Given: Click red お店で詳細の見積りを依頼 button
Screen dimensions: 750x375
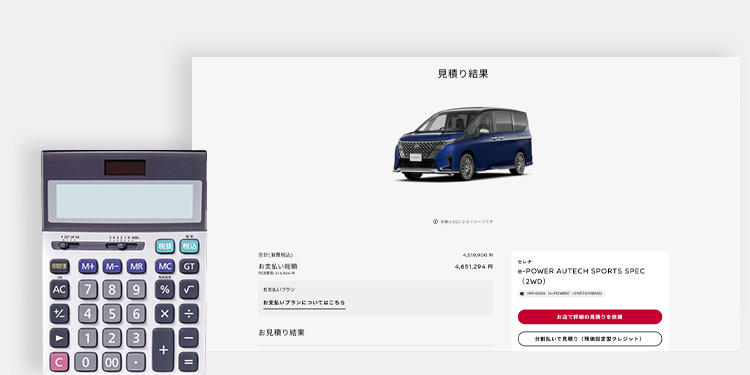Looking at the screenshot, I should 590,317.
